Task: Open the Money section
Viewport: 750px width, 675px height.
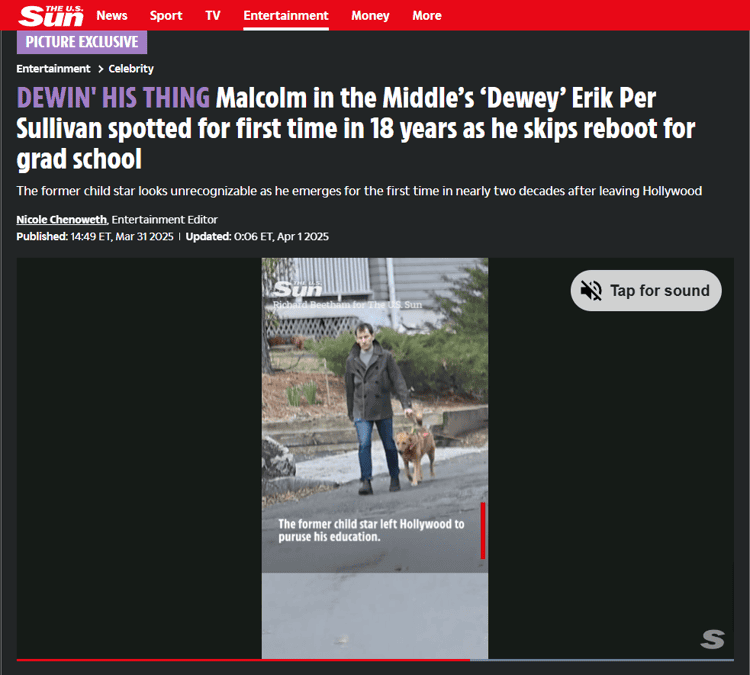Action: [370, 15]
